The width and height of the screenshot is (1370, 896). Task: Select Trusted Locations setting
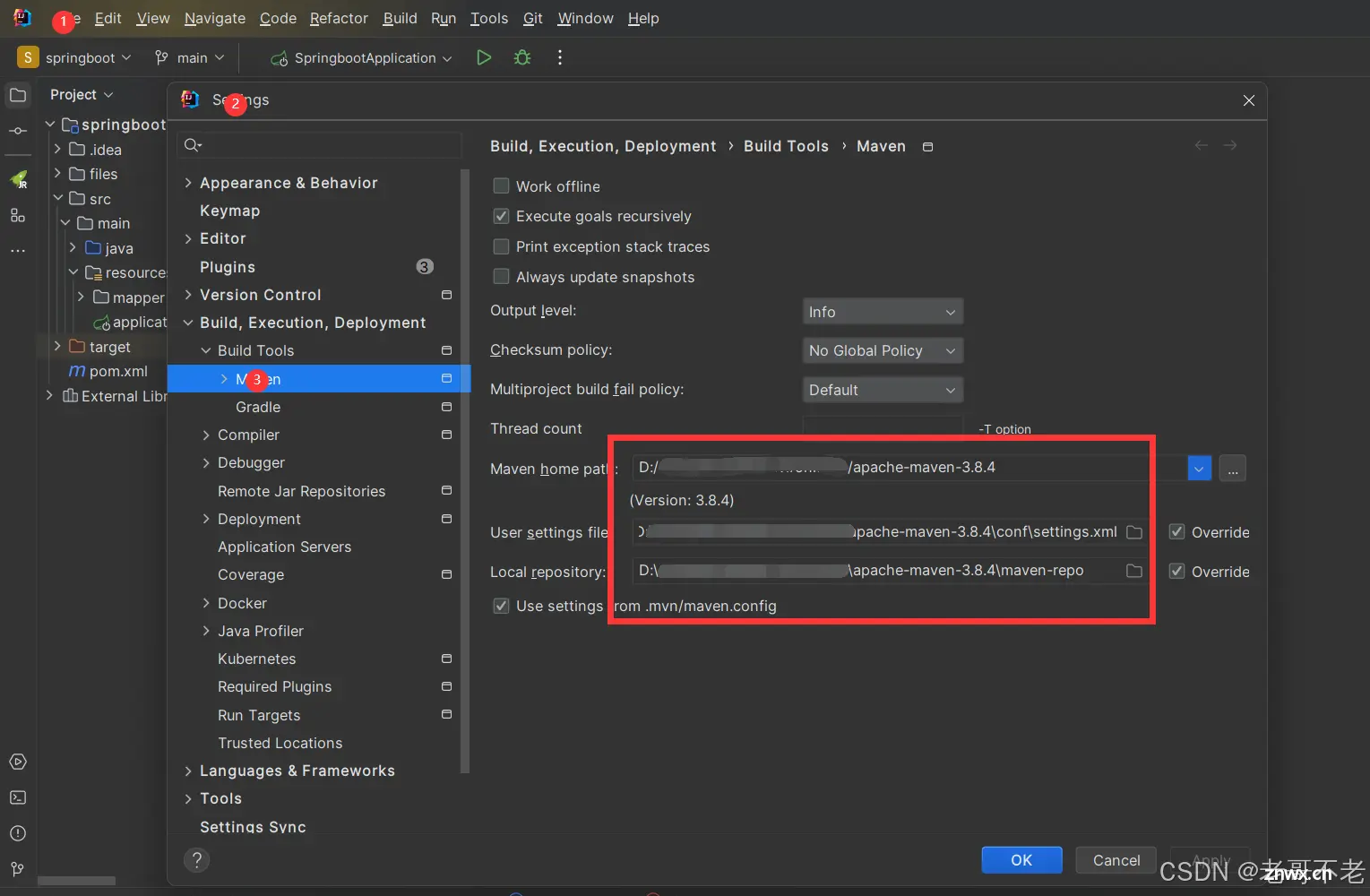(x=280, y=743)
